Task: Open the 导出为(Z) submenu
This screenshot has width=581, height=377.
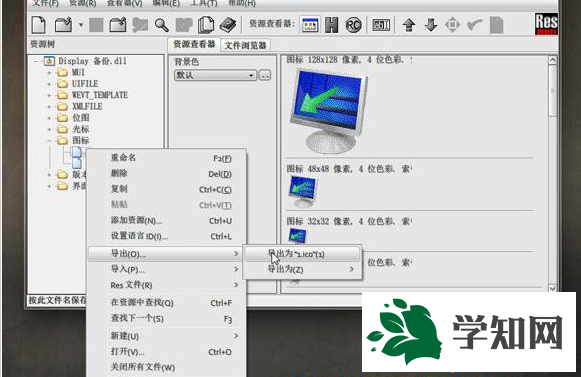Action: click(x=302, y=269)
